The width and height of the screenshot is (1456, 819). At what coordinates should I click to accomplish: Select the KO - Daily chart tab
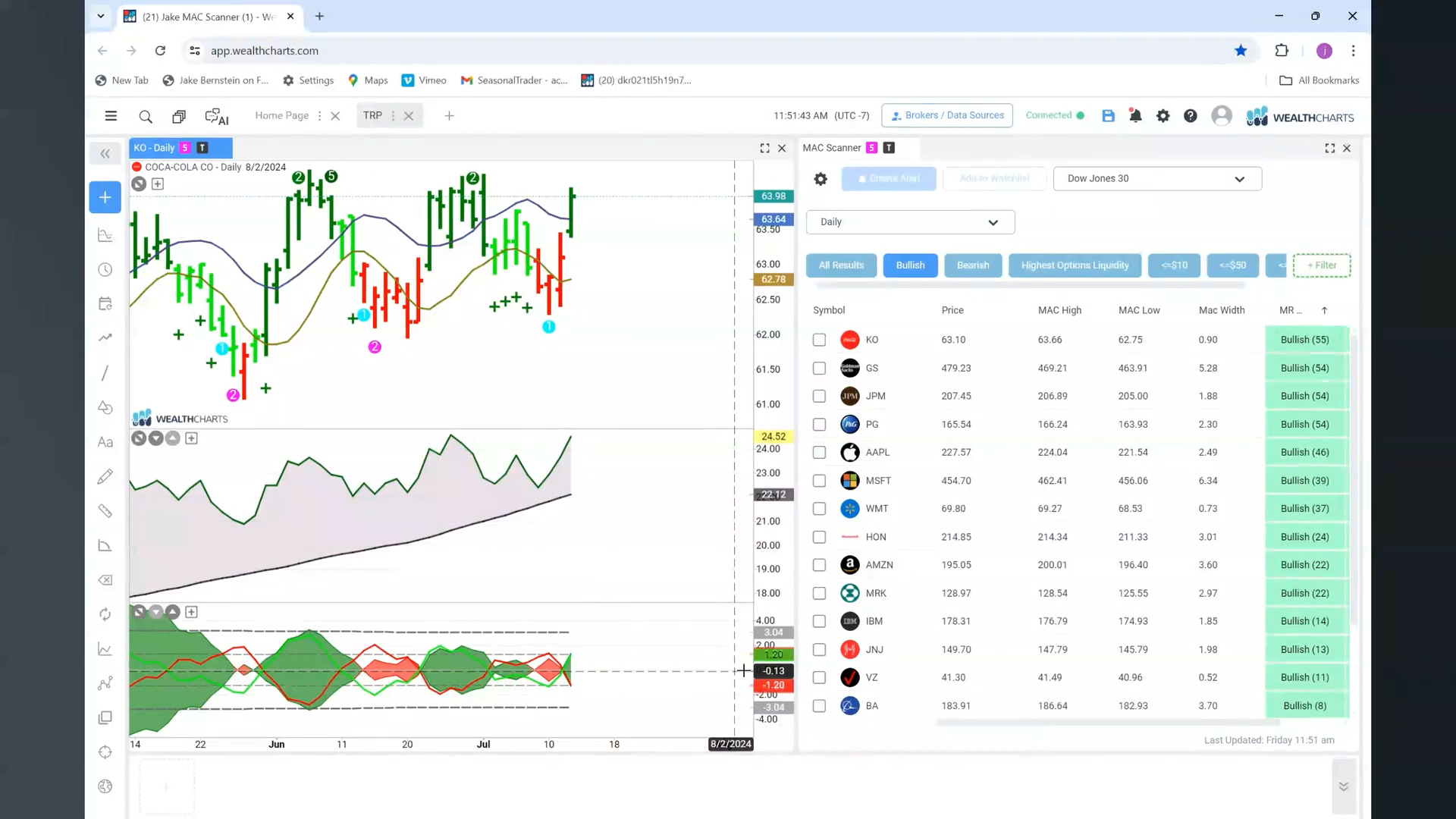180,148
